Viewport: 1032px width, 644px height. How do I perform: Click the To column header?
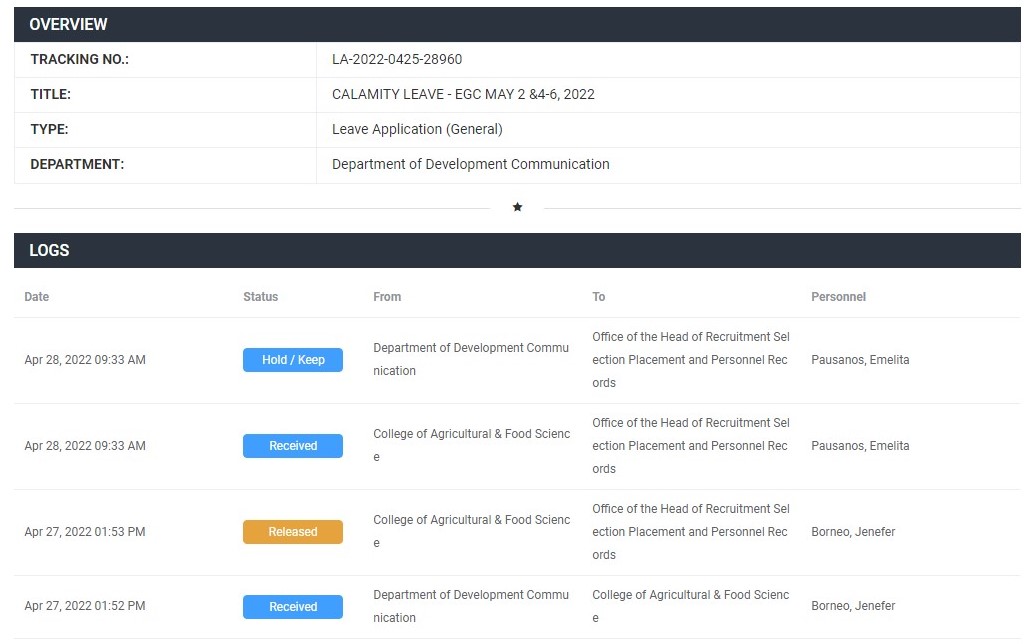click(599, 297)
